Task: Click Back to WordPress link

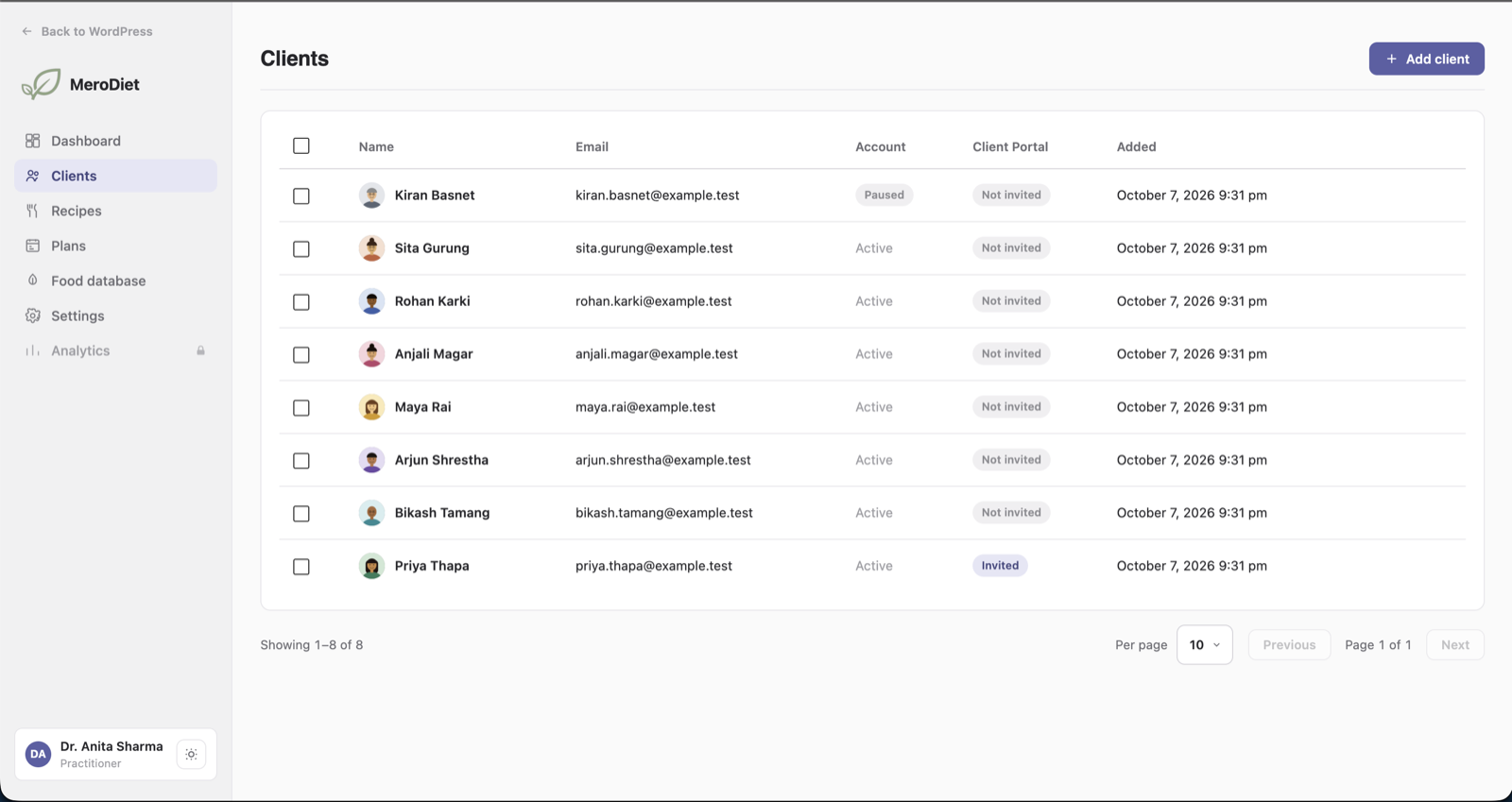Action: 87,31
